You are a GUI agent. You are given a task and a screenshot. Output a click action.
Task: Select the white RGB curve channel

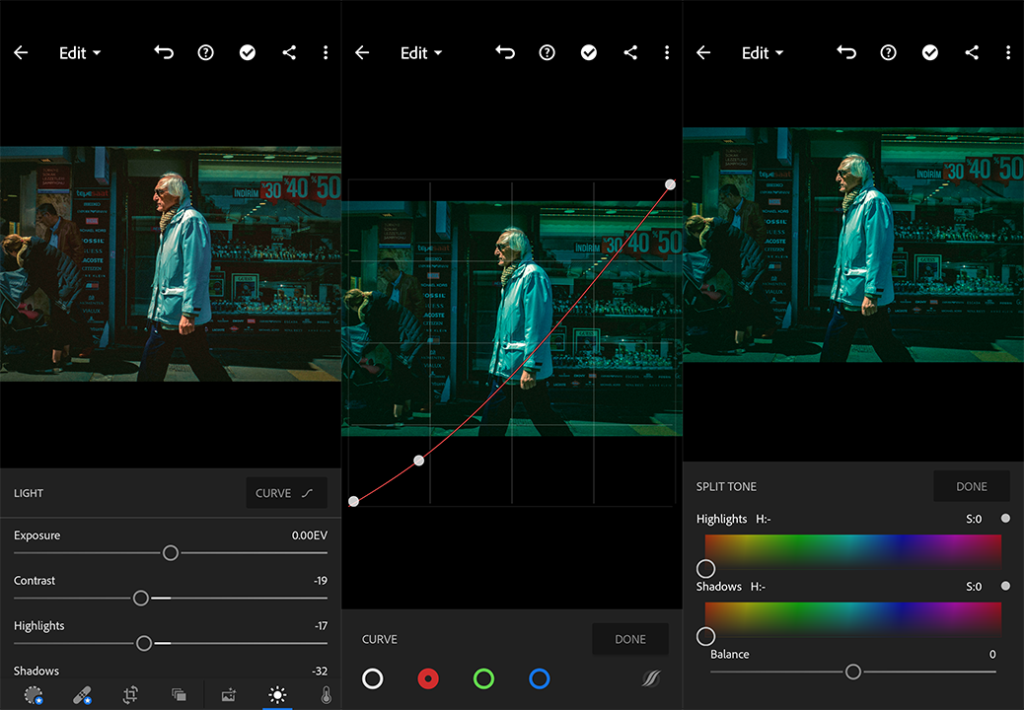click(372, 679)
